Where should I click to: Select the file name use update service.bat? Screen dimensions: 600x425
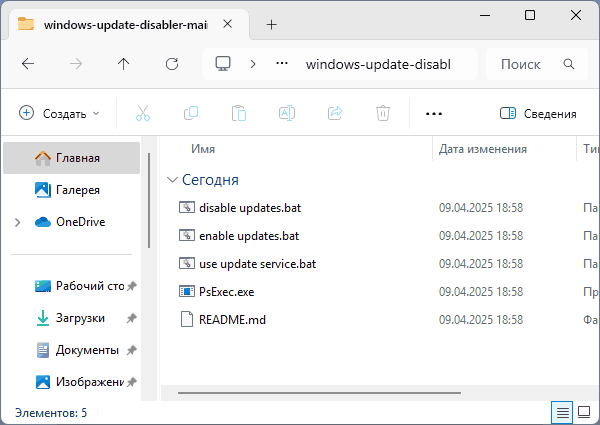258,264
